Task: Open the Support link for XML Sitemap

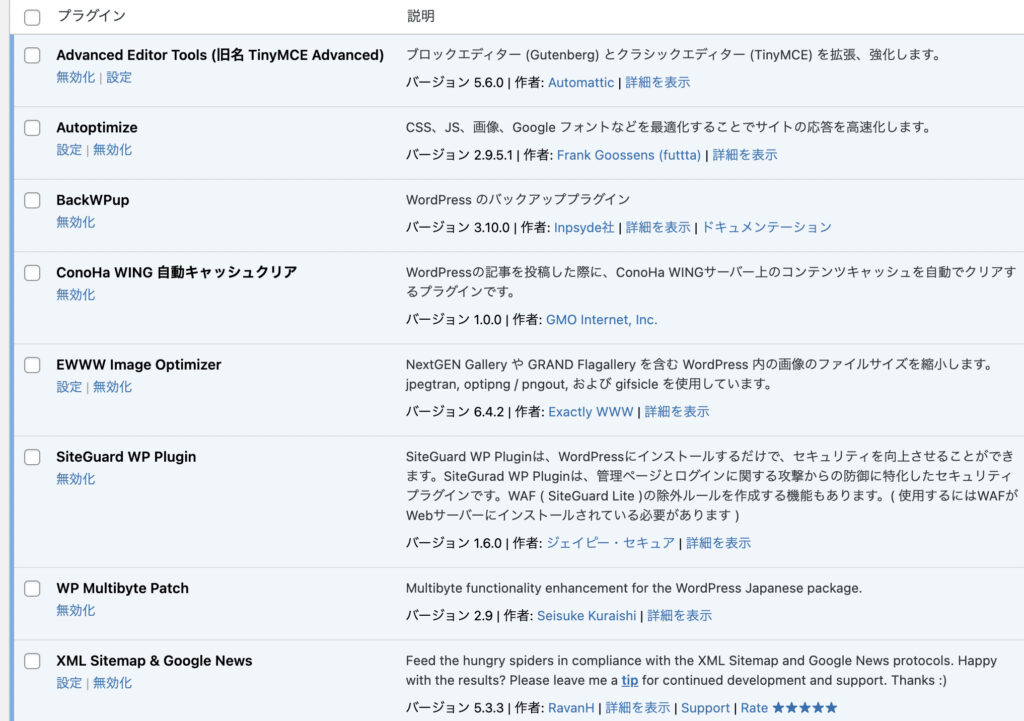Action: [x=705, y=708]
